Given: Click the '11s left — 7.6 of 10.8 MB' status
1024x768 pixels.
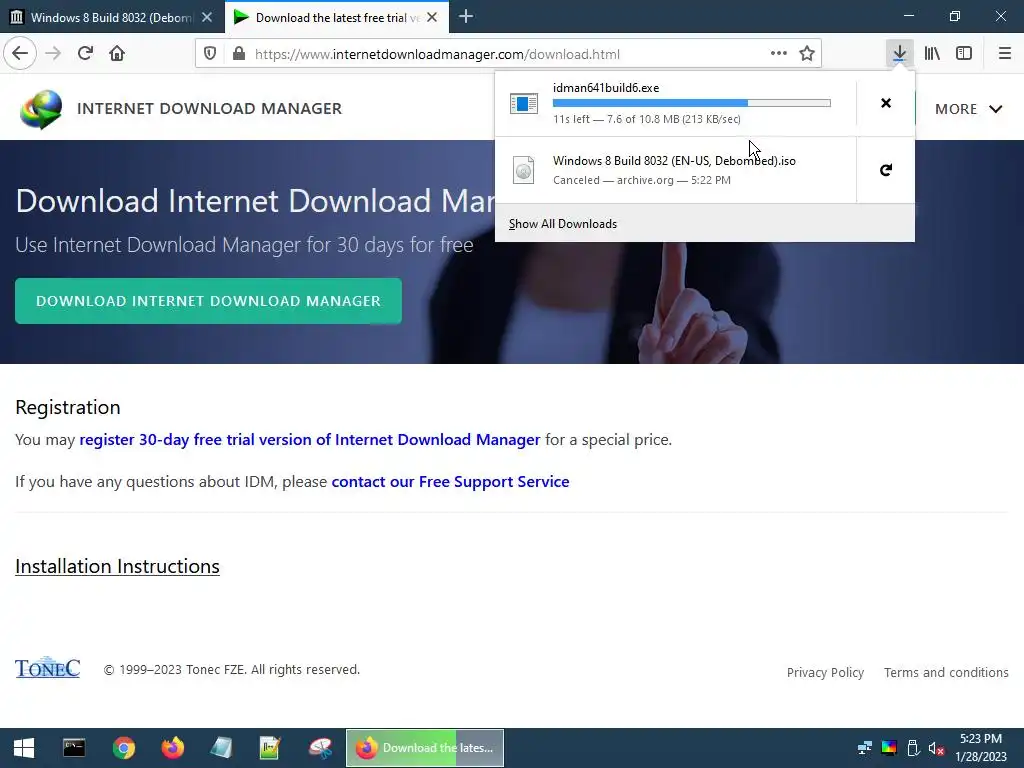Looking at the screenshot, I should tap(647, 120).
